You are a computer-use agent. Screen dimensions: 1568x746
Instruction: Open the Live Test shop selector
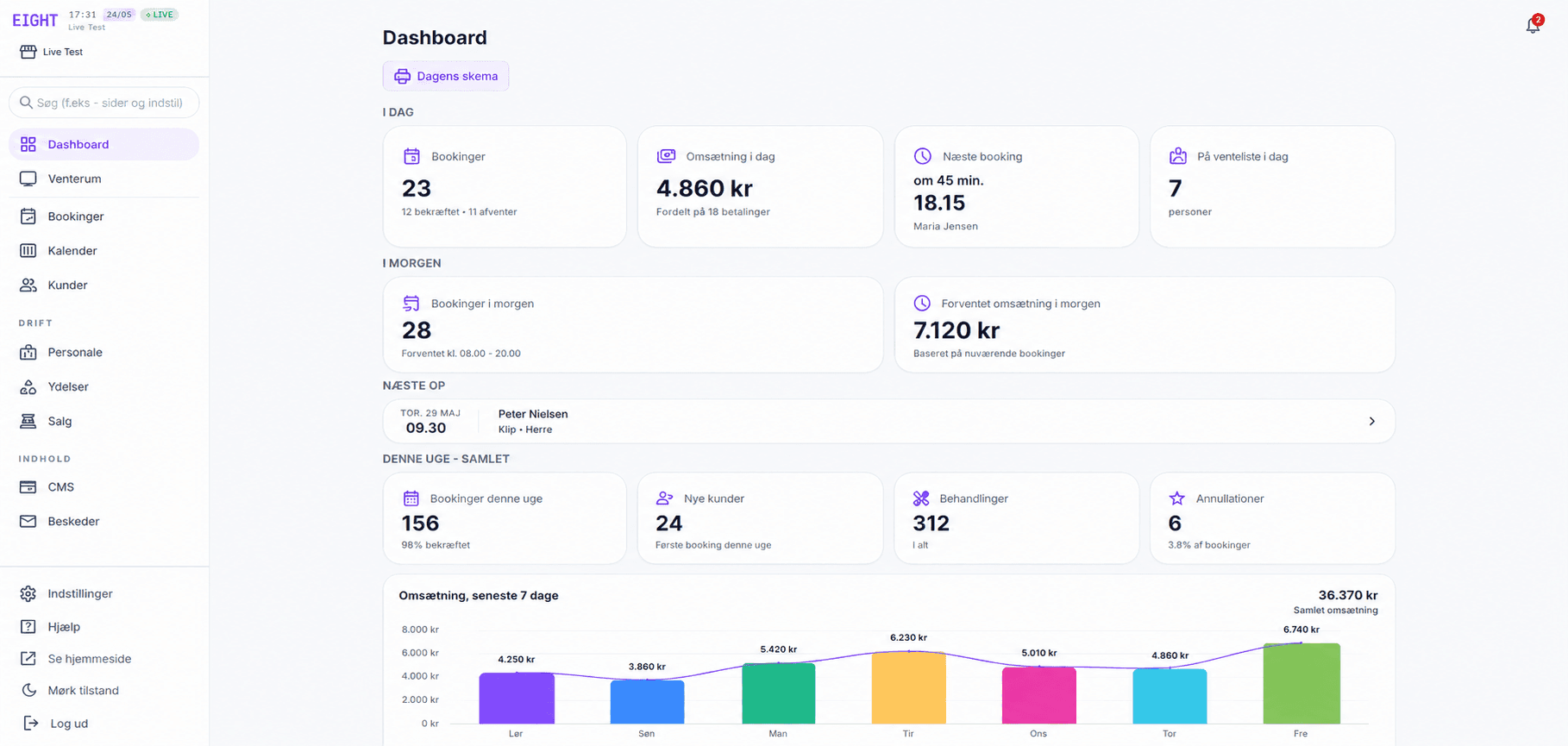click(x=52, y=52)
